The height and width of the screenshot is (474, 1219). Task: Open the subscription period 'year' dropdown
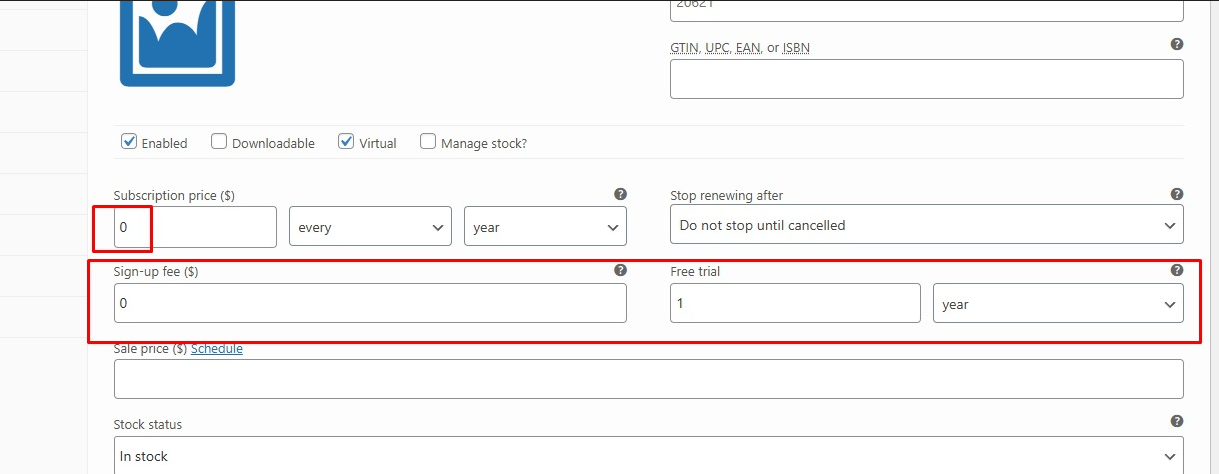[x=545, y=227]
